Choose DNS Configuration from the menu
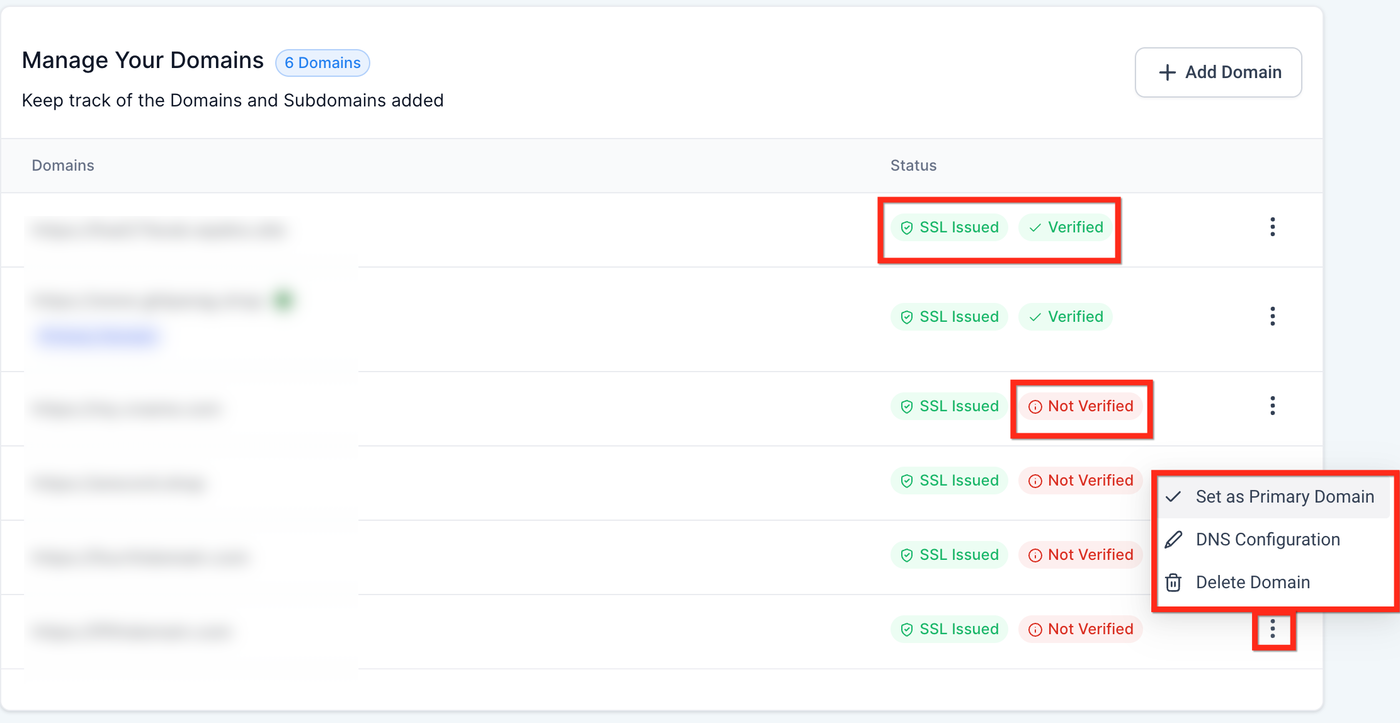The height and width of the screenshot is (723, 1400). [x=1267, y=540]
